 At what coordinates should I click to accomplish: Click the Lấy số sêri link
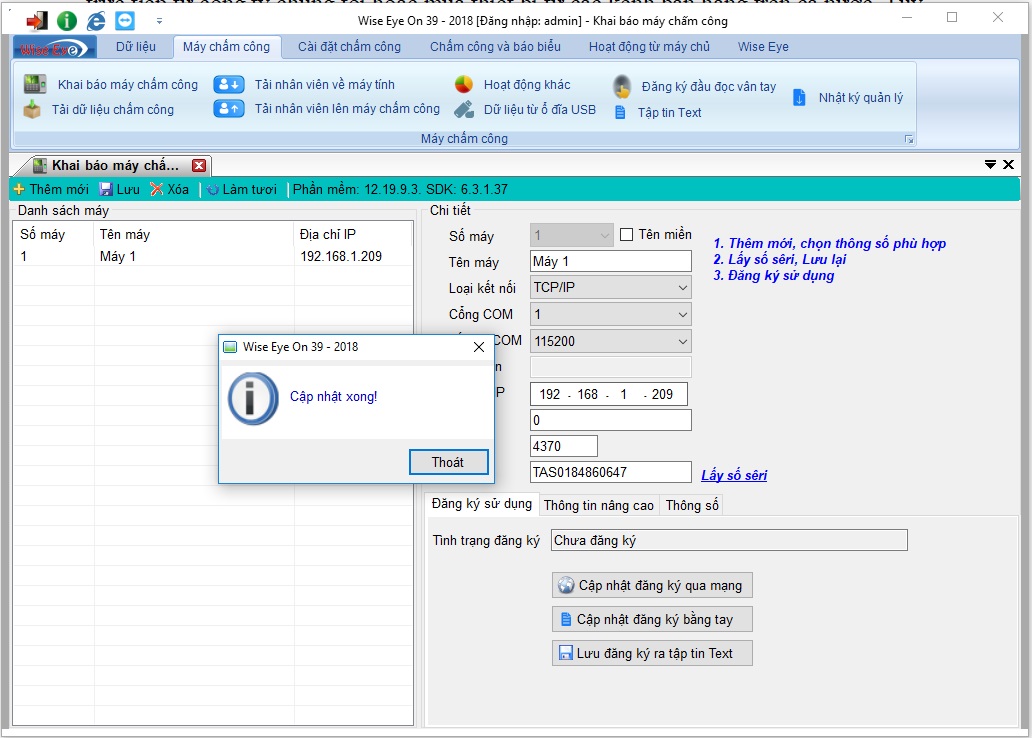tap(734, 475)
